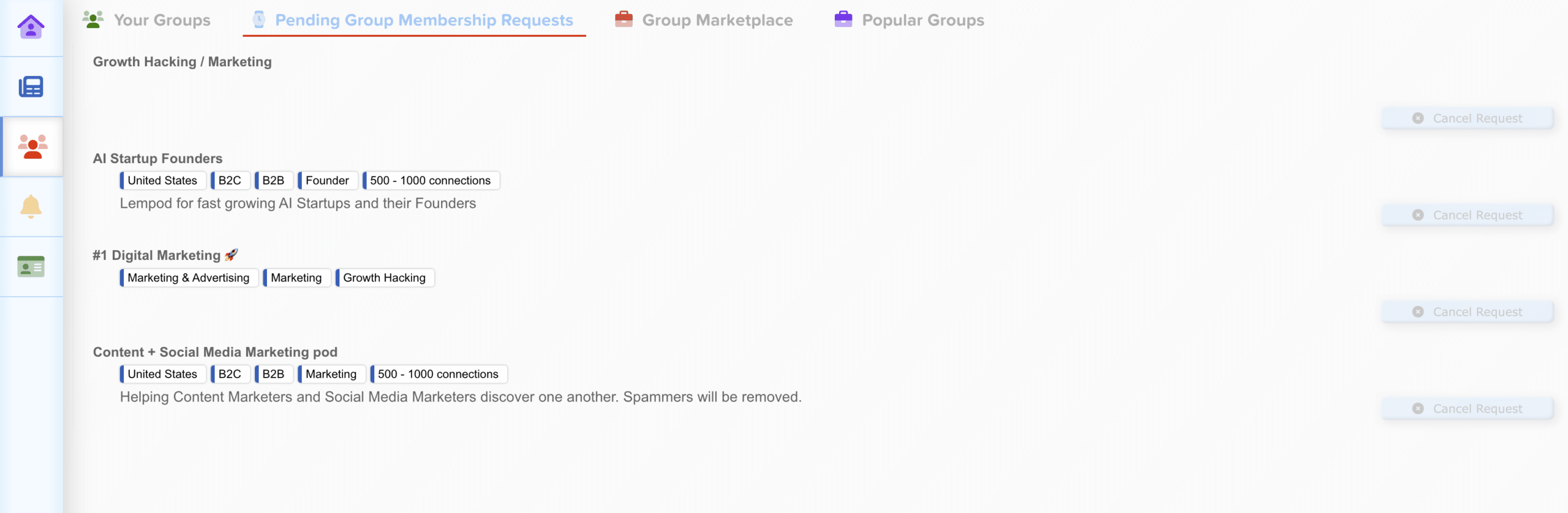Open Pending Group Membership Requests tab
Viewport: 1568px width, 513px height.
424,20
